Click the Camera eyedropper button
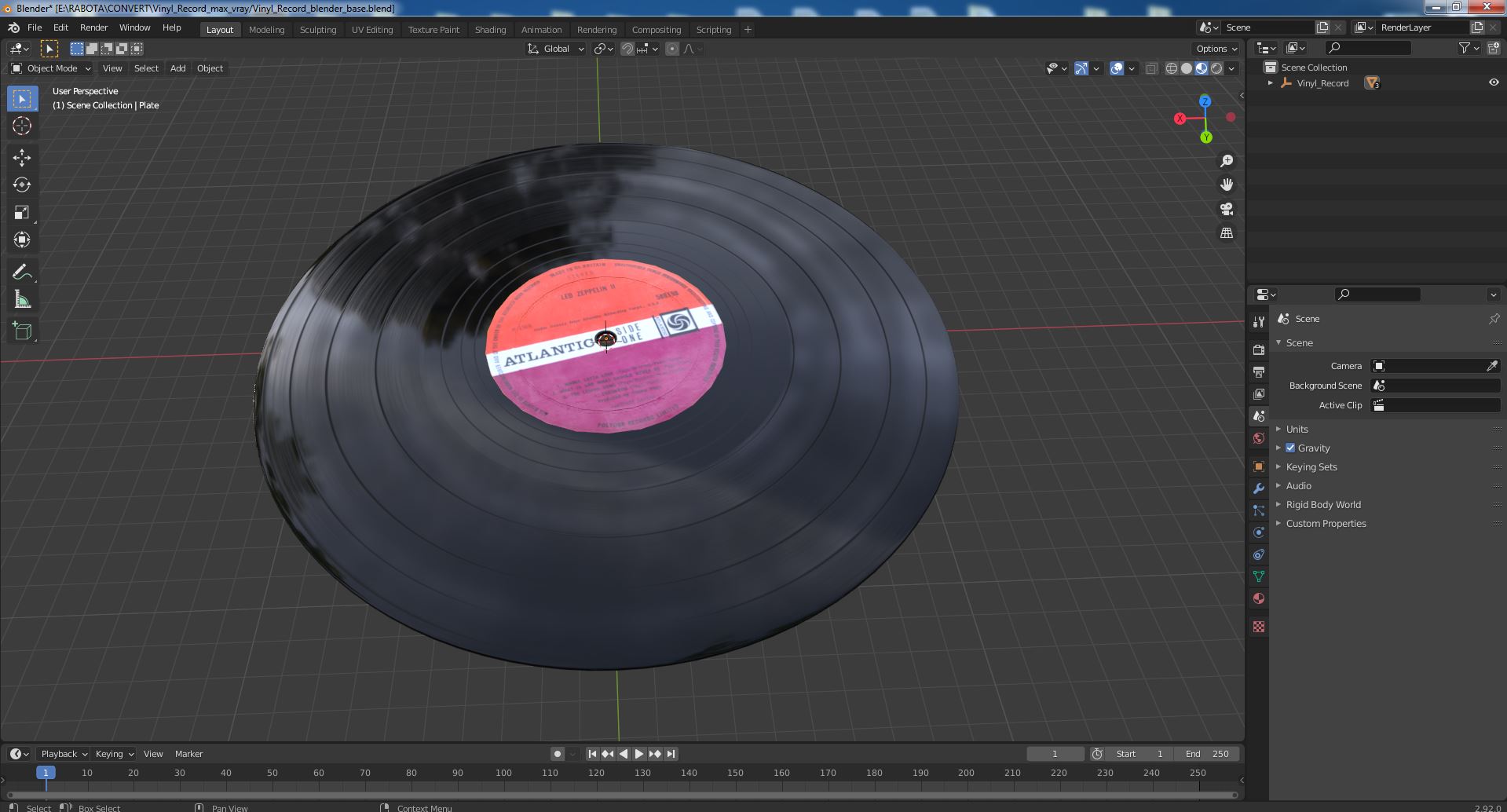The width and height of the screenshot is (1507, 812). (x=1492, y=366)
